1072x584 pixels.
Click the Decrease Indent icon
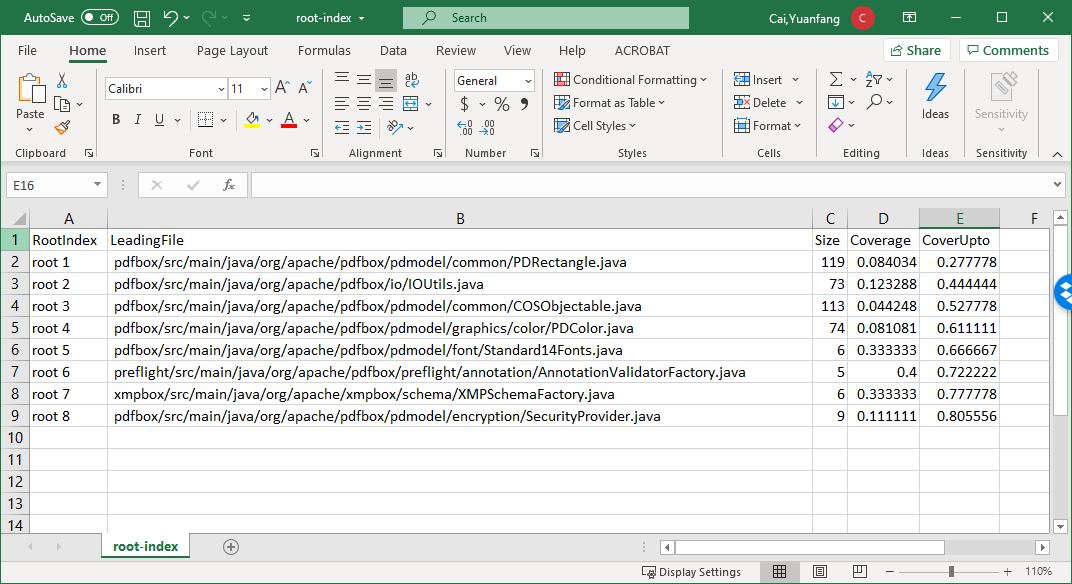[342, 127]
